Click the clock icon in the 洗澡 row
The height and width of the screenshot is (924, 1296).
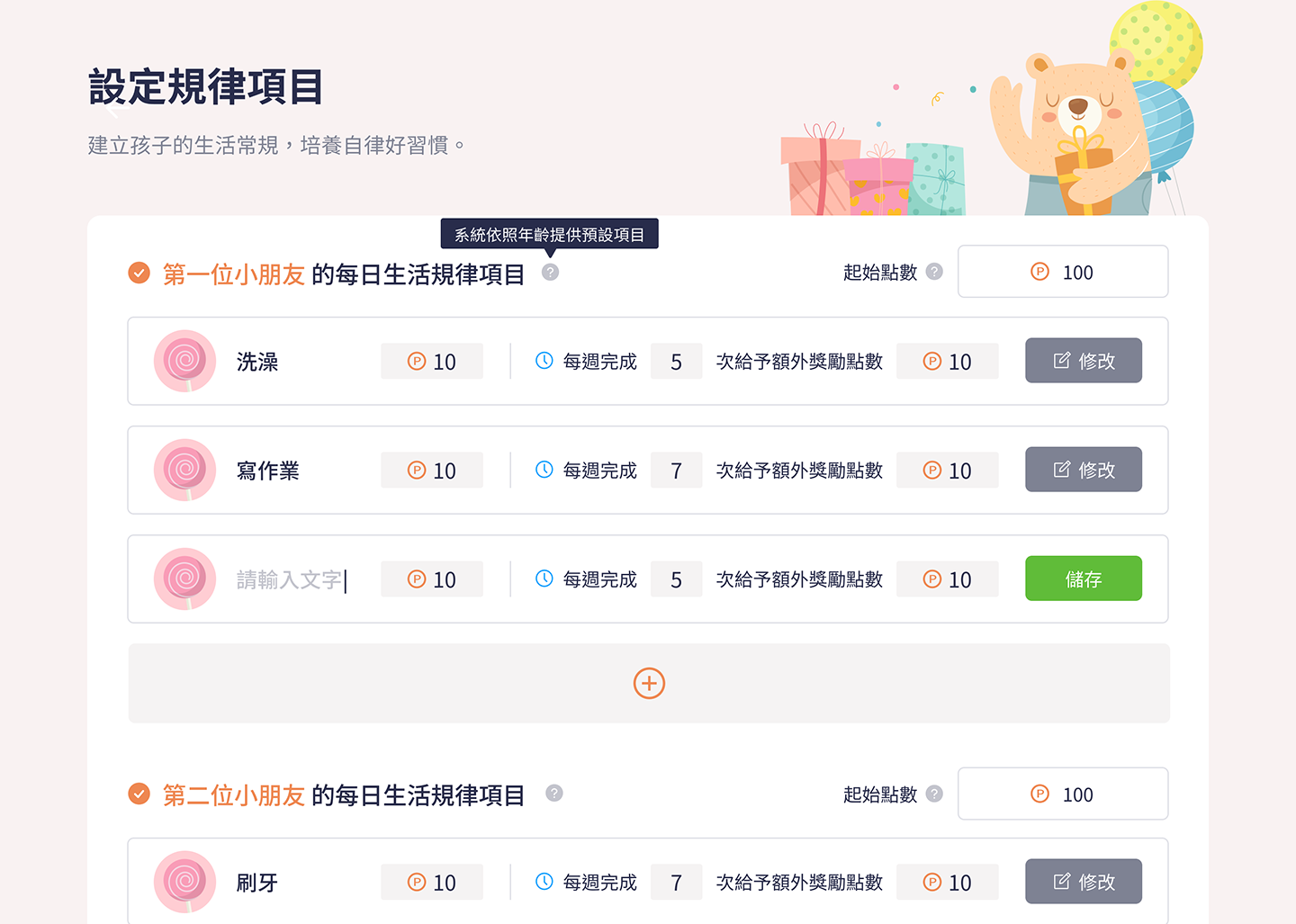[x=544, y=361]
